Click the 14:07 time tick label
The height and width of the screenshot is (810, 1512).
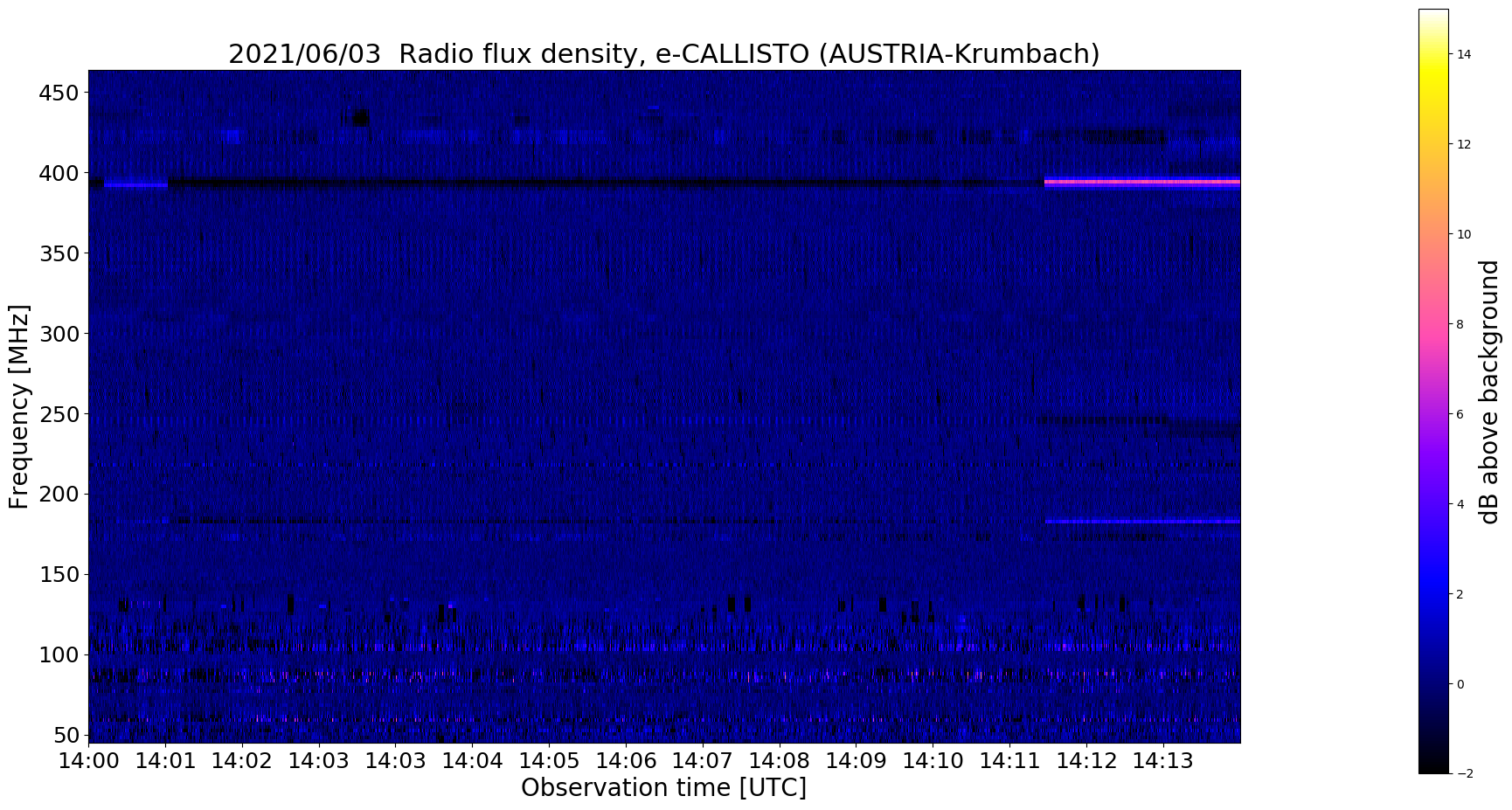click(x=702, y=760)
